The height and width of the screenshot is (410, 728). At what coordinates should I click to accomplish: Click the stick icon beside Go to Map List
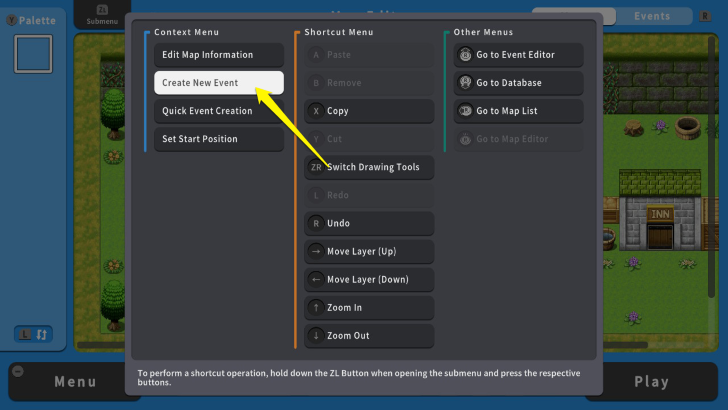pyautogui.click(x=465, y=111)
